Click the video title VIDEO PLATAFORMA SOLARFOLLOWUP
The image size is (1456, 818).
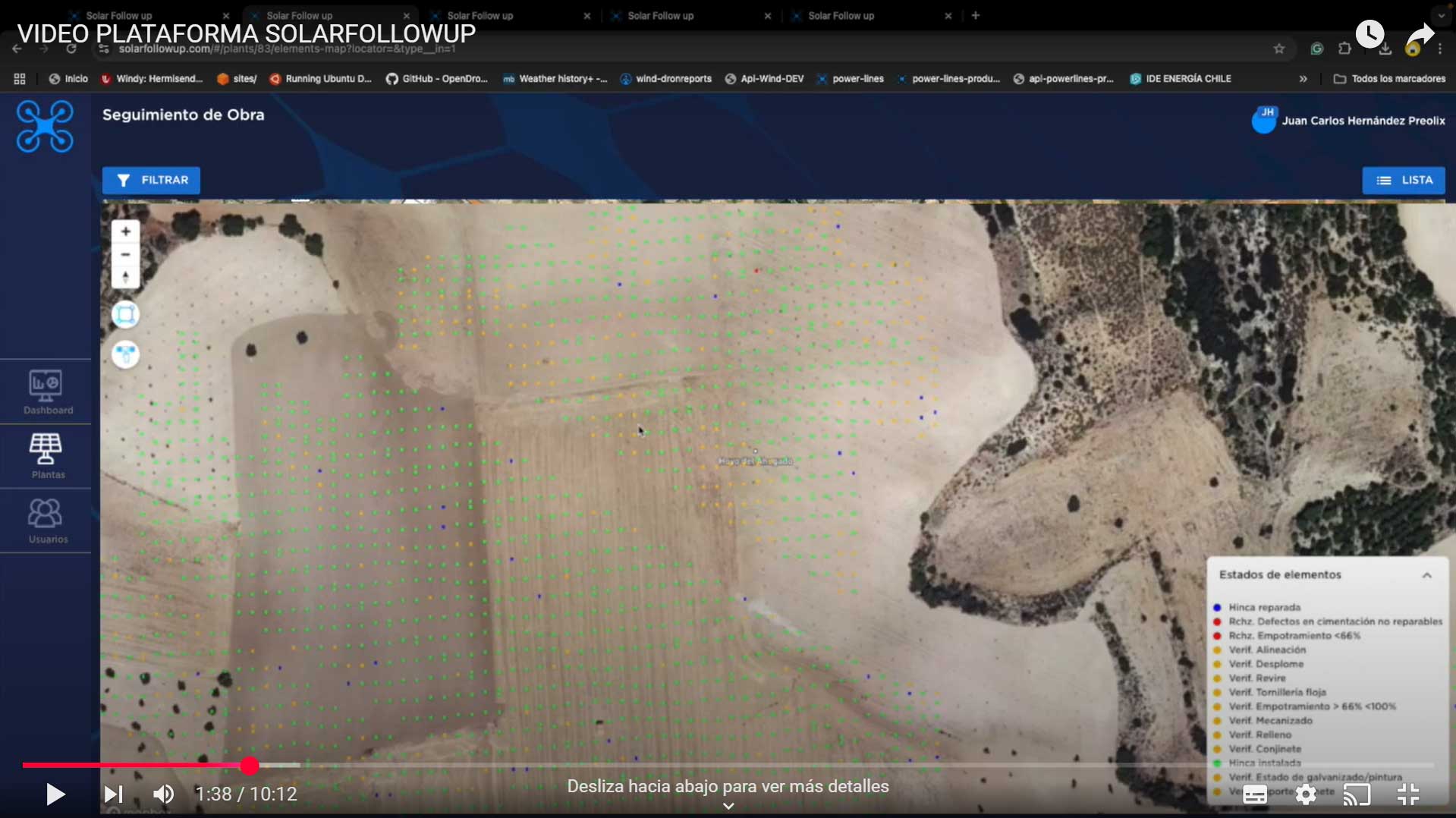pyautogui.click(x=246, y=33)
